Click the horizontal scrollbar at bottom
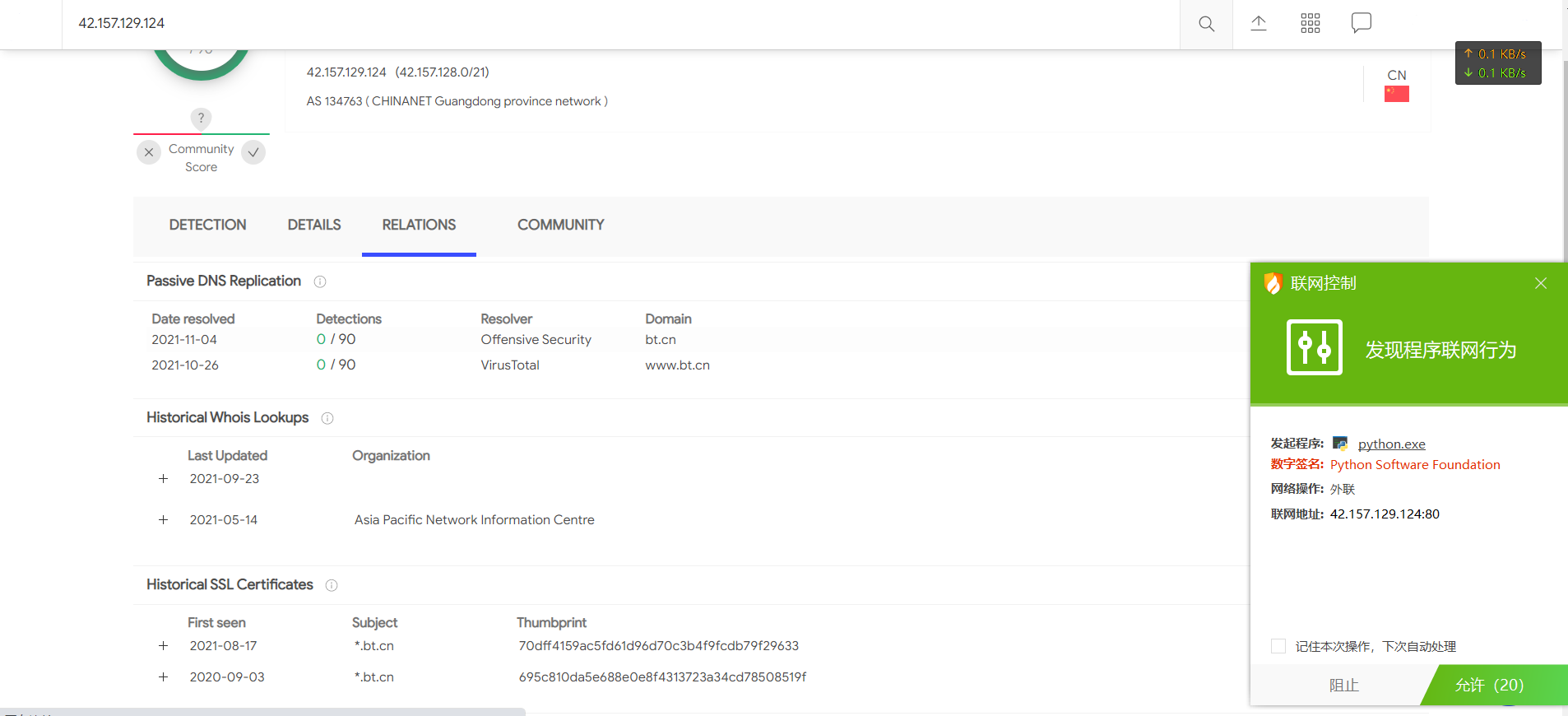 262,712
